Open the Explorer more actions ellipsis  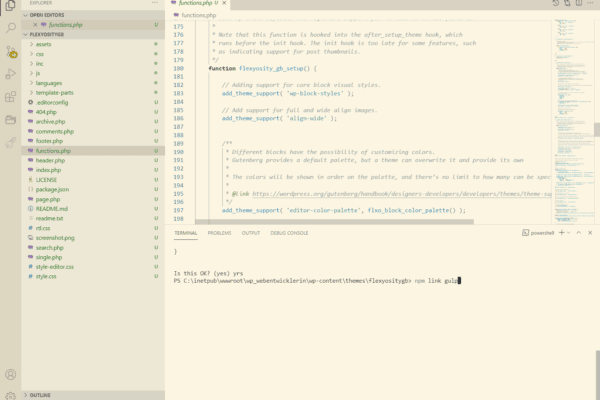(155, 3)
